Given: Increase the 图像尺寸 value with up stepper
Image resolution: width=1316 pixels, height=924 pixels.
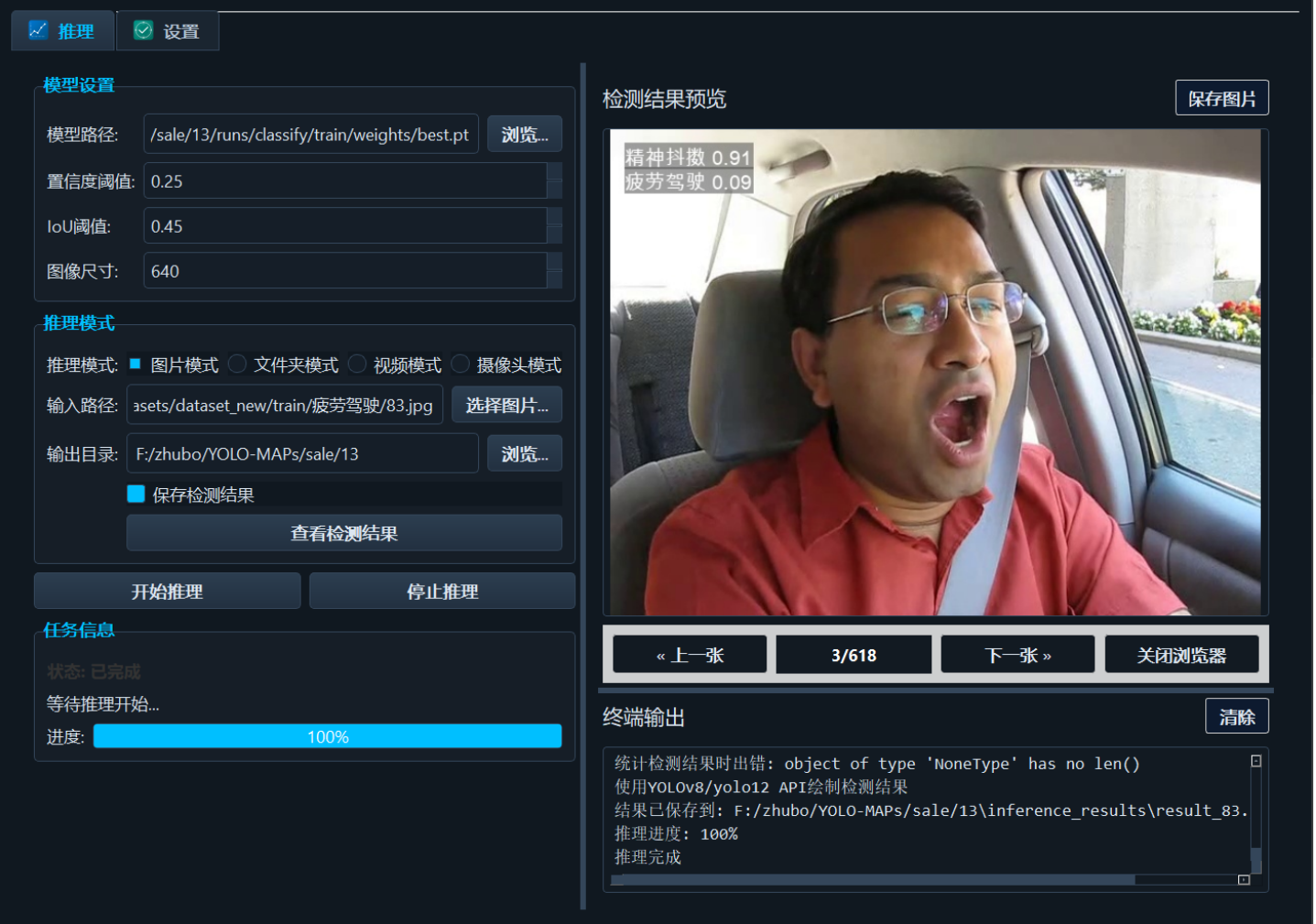Looking at the screenshot, I should pyautogui.click(x=554, y=262).
